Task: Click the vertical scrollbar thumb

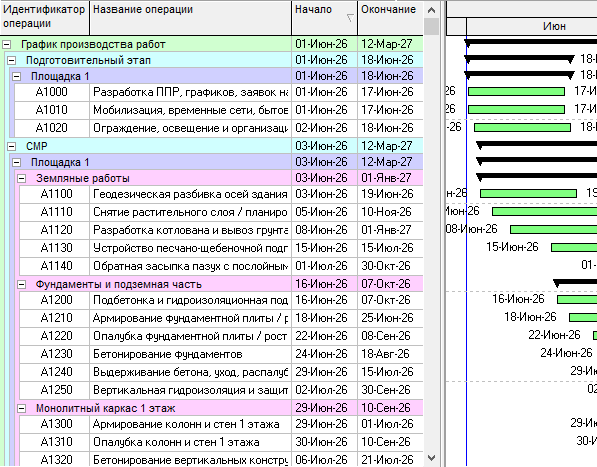Action: 431,27
